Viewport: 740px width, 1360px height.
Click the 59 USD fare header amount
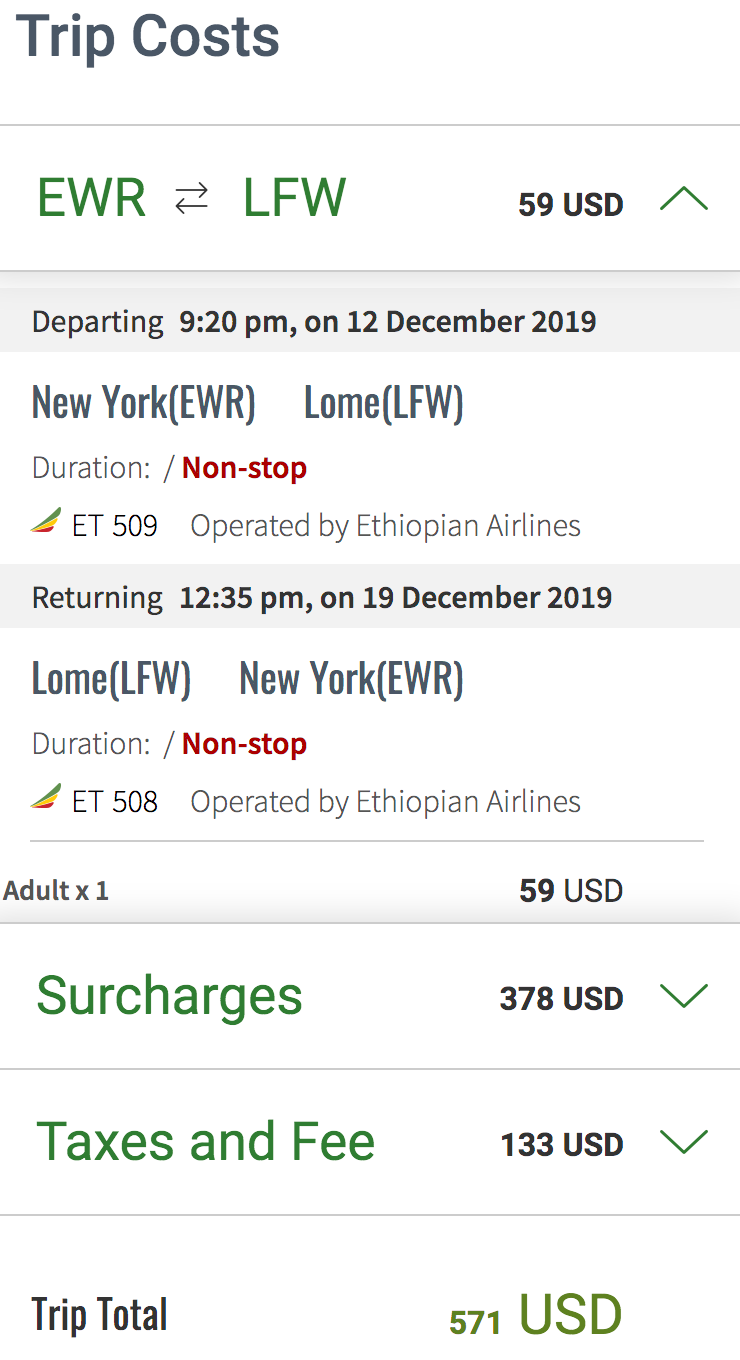[571, 204]
